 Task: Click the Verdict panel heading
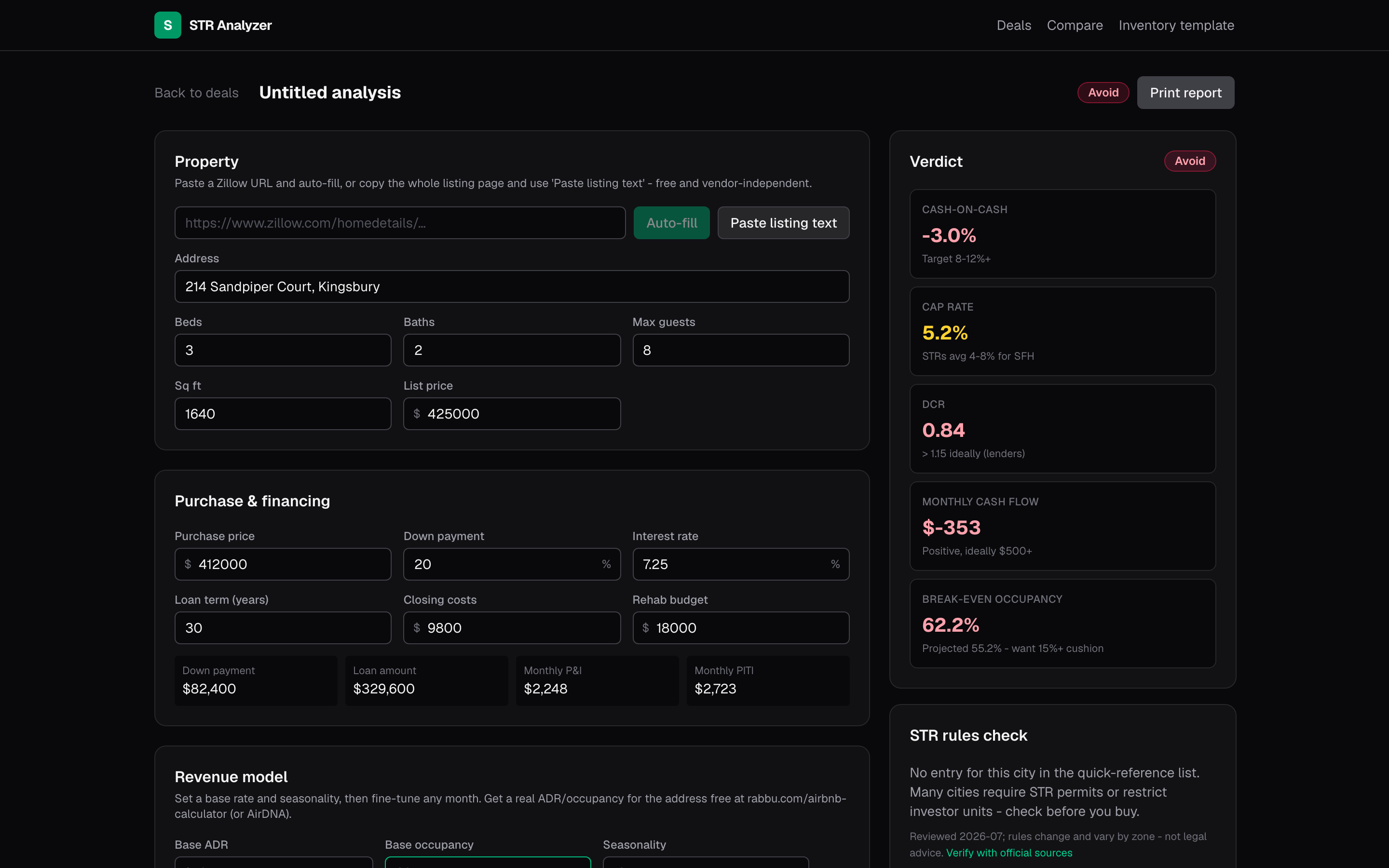[x=936, y=162]
